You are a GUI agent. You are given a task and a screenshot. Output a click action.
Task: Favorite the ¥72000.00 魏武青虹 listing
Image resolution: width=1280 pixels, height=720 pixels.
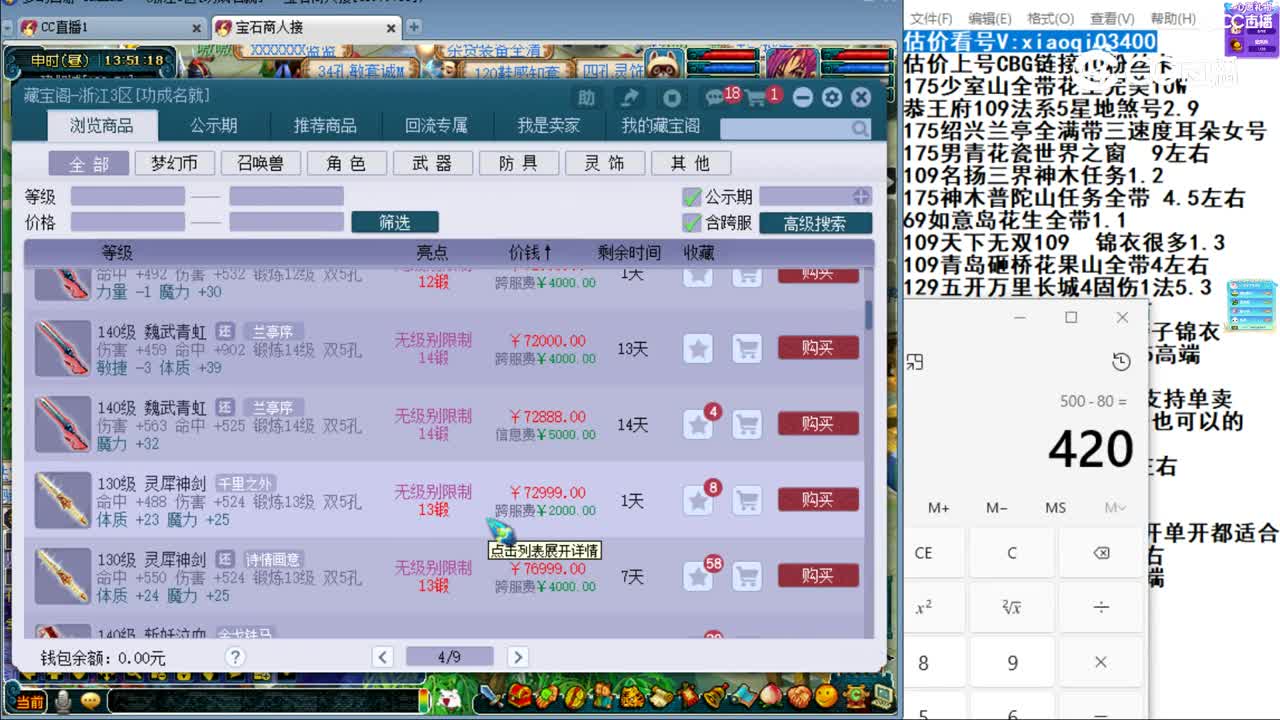[698, 348]
